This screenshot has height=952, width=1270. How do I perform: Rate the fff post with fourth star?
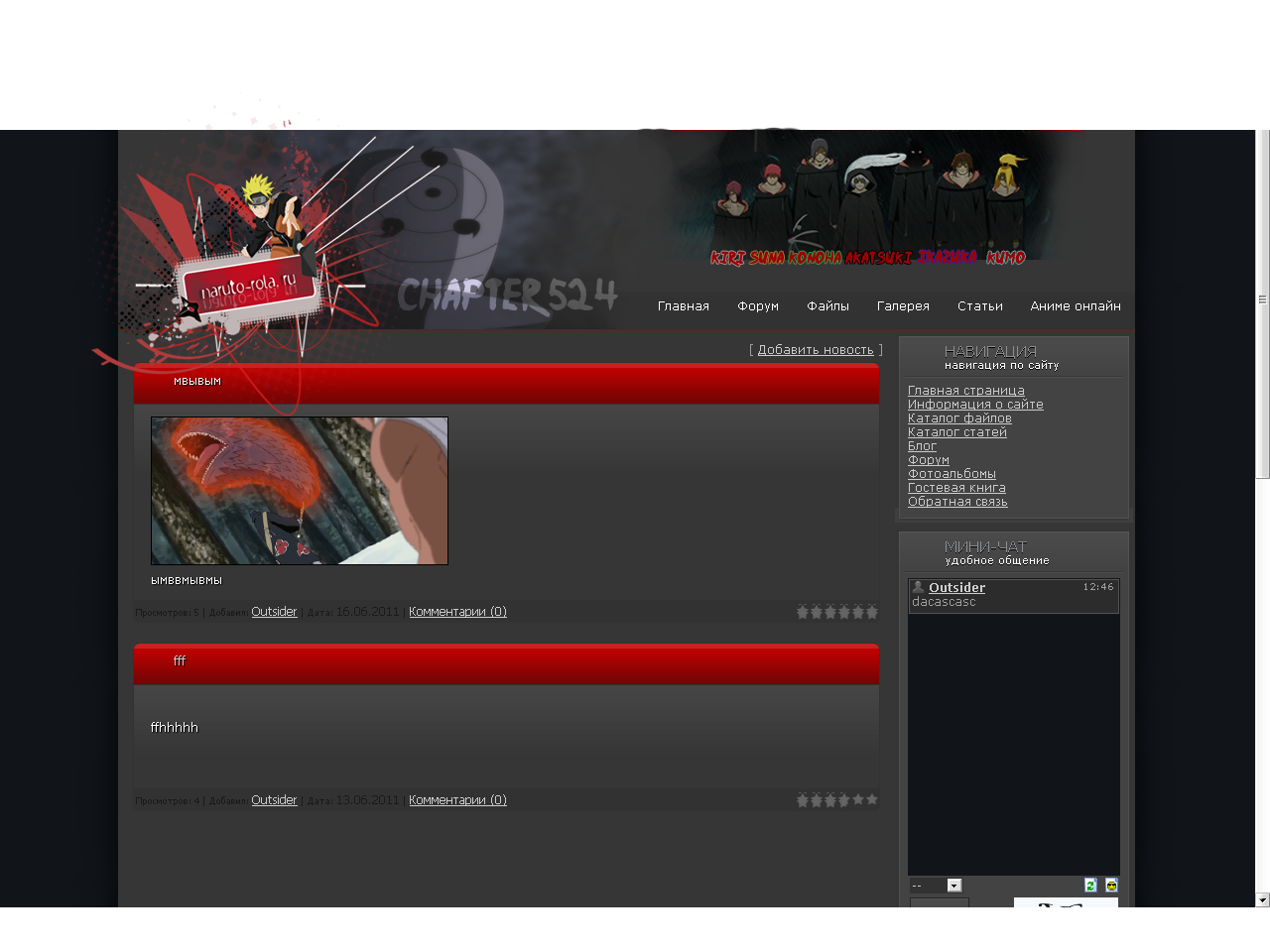point(844,799)
